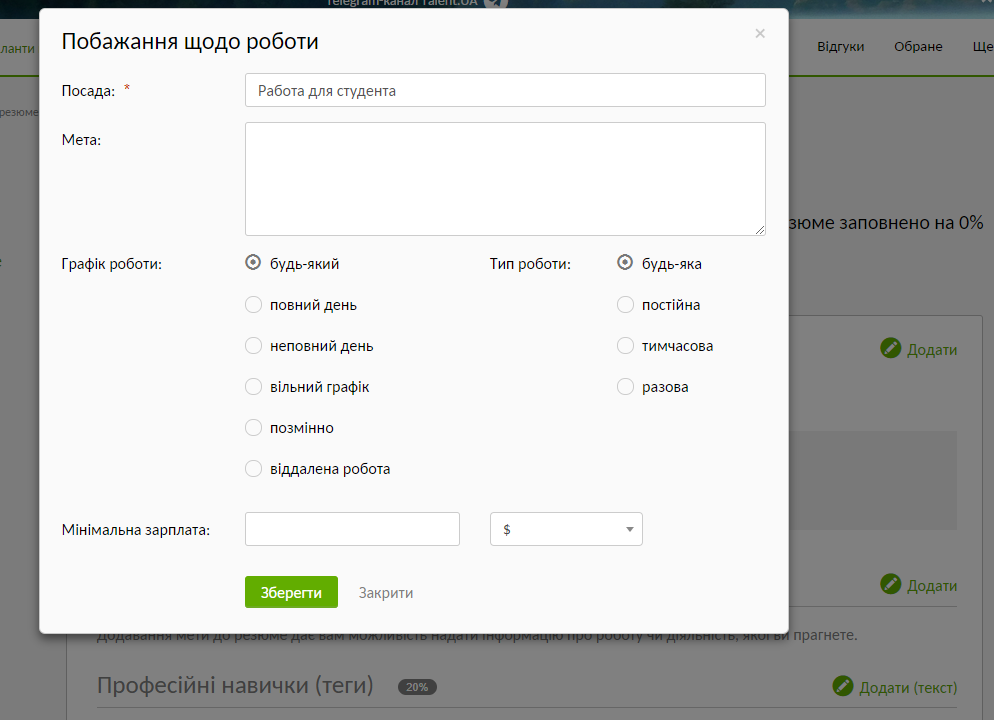Click the Посада input field
The image size is (994, 720).
(505, 91)
